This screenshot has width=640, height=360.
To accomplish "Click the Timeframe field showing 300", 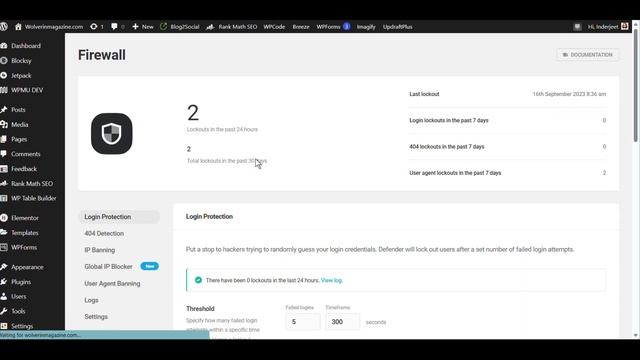I will 343,322.
